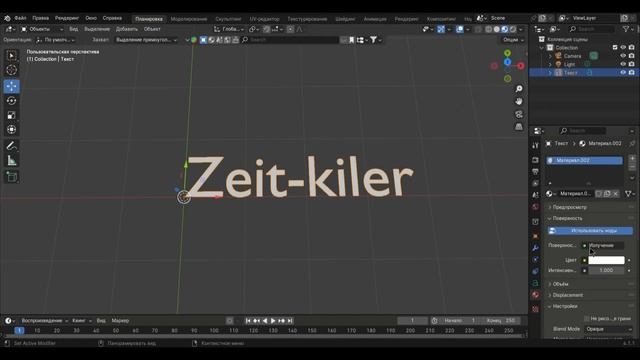640x360 pixels.
Task: Open the Окно menu
Action: (x=91, y=18)
